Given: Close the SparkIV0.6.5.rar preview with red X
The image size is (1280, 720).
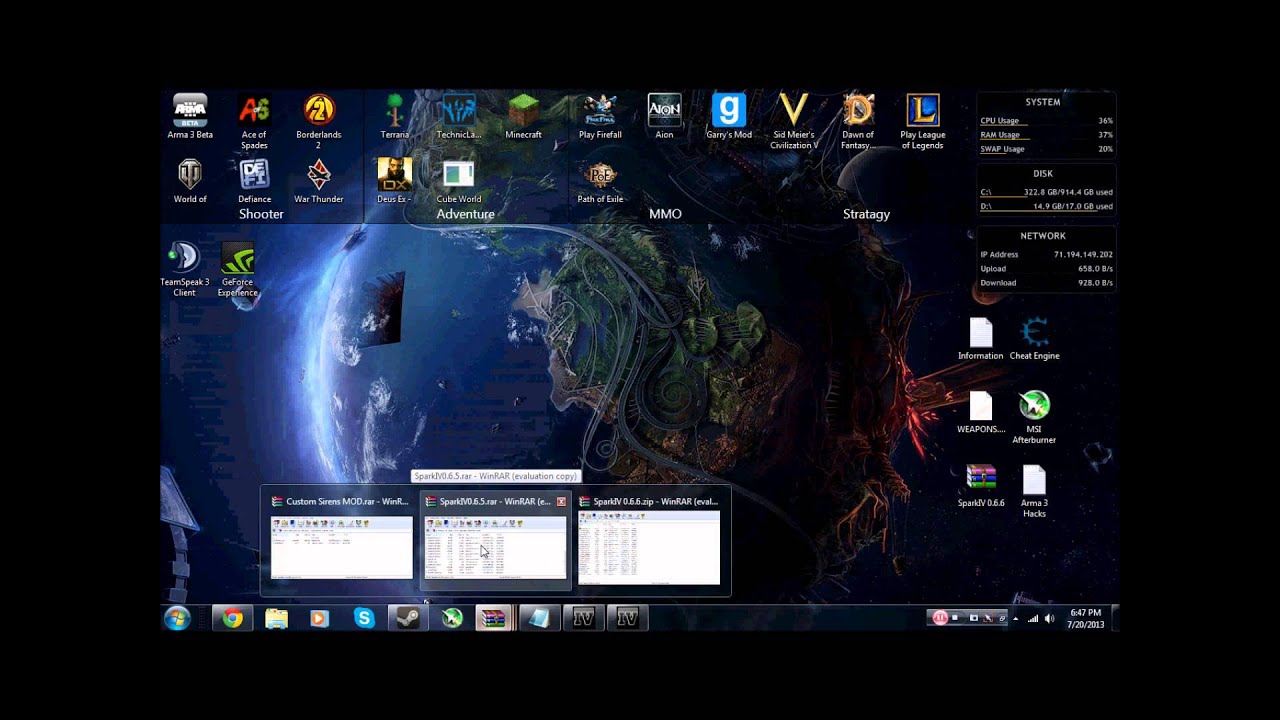Looking at the screenshot, I should click(561, 501).
